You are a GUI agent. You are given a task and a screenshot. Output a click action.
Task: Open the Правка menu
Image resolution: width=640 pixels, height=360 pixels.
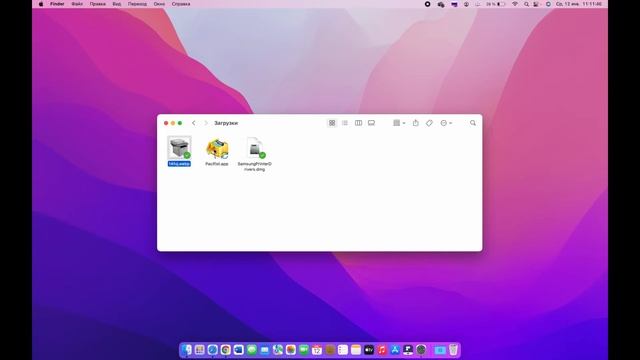[98, 4]
